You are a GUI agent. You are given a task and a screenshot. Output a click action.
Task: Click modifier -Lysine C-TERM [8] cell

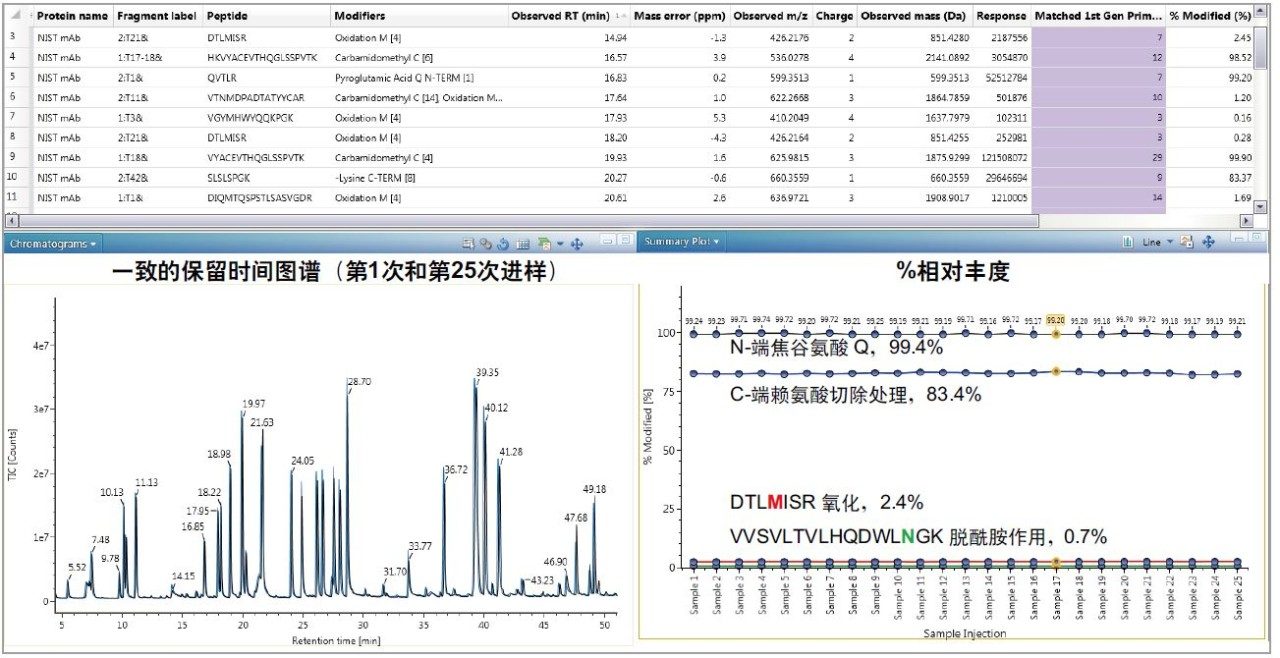click(x=419, y=178)
